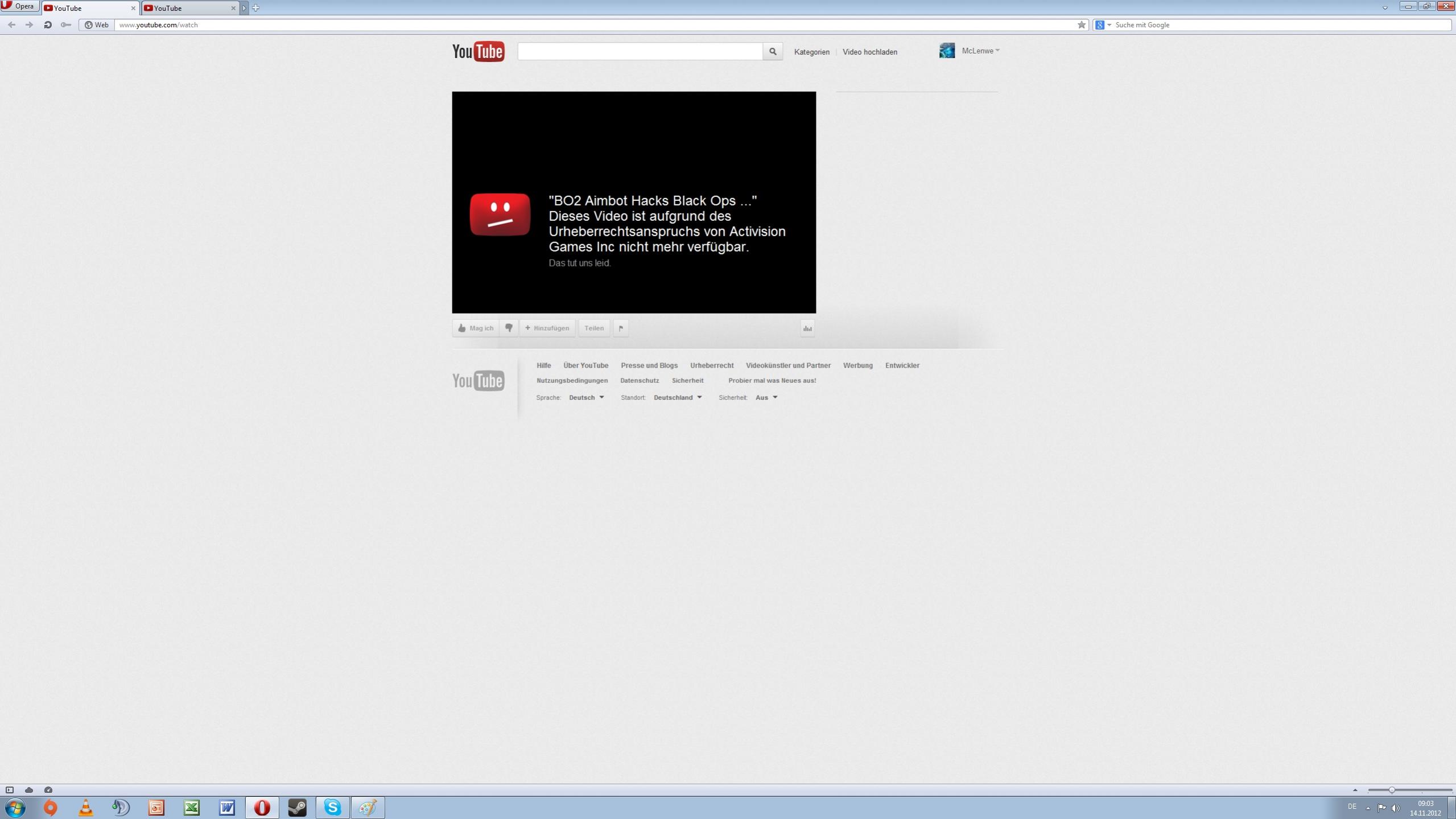Open the Sprache Deutsch dropdown
The width and height of the screenshot is (1456, 819).
pyautogui.click(x=586, y=397)
